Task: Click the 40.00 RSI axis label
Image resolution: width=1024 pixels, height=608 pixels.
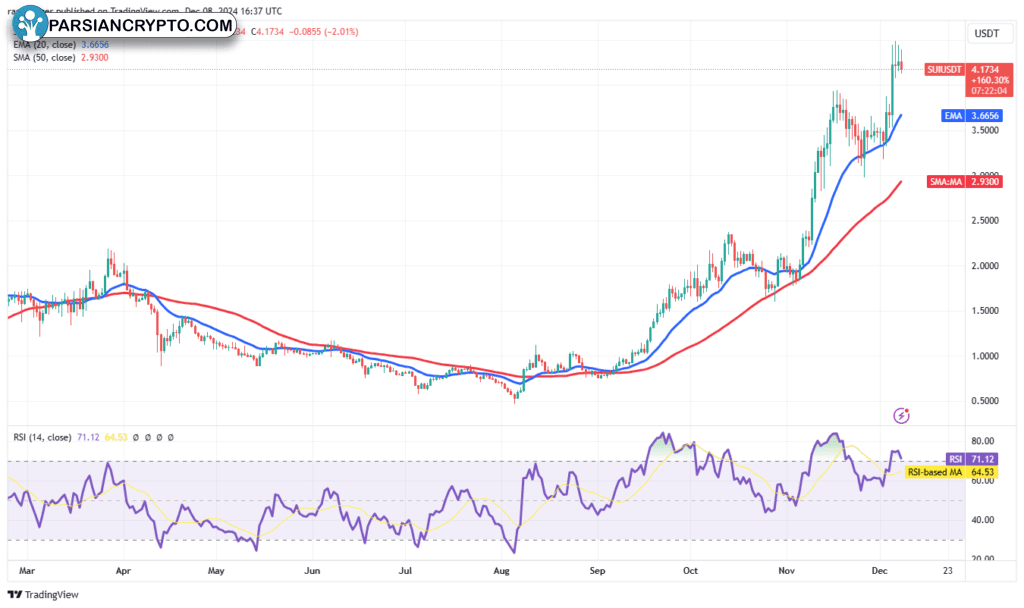Action: 982,520
